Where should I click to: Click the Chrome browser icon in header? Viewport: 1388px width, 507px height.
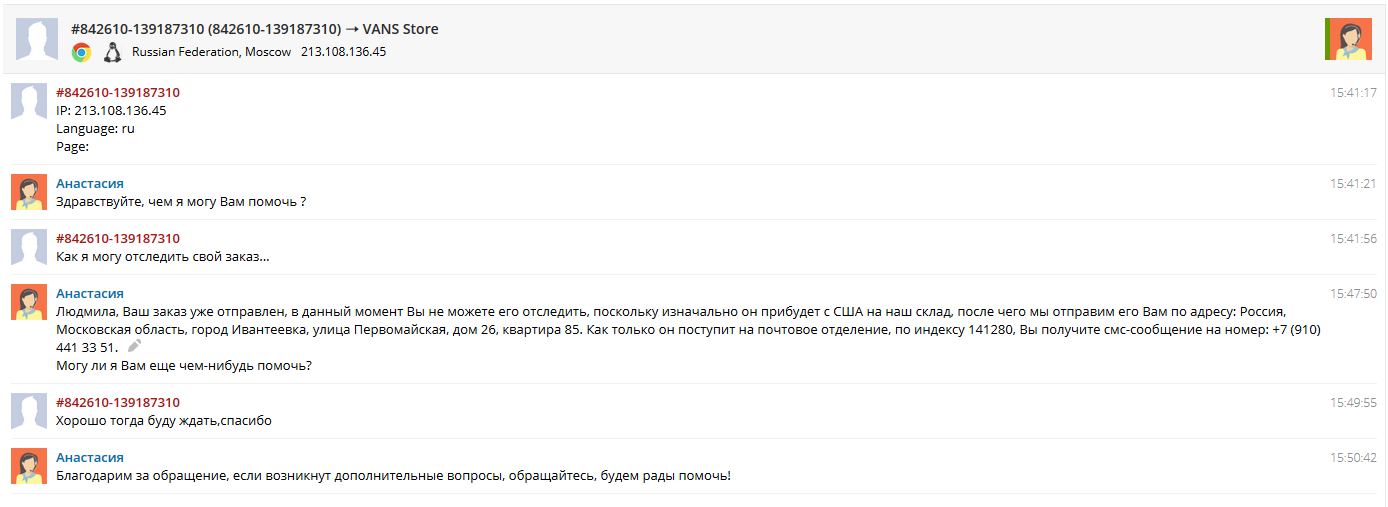click(82, 52)
